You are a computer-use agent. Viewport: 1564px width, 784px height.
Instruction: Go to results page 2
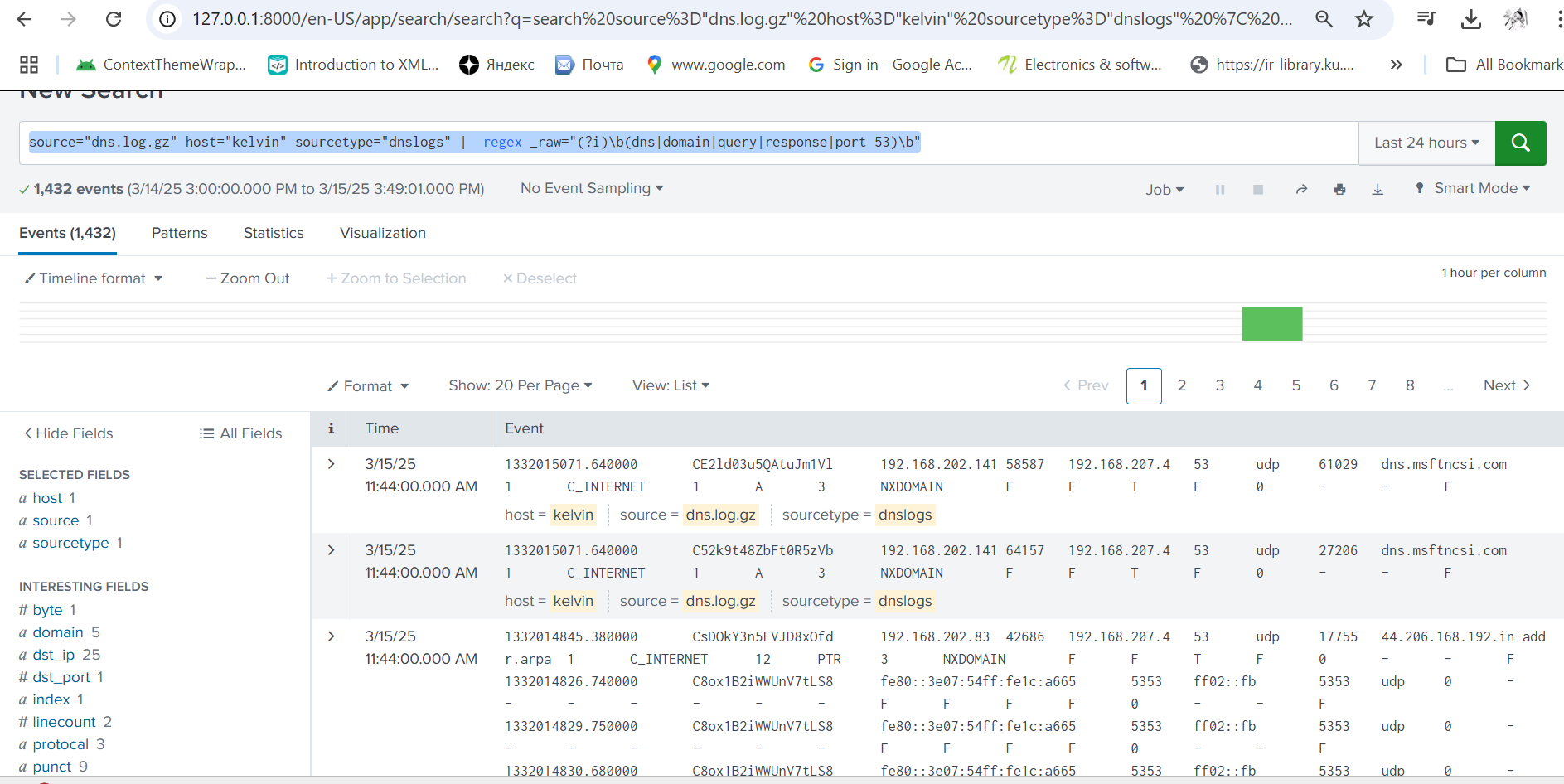click(x=1182, y=385)
